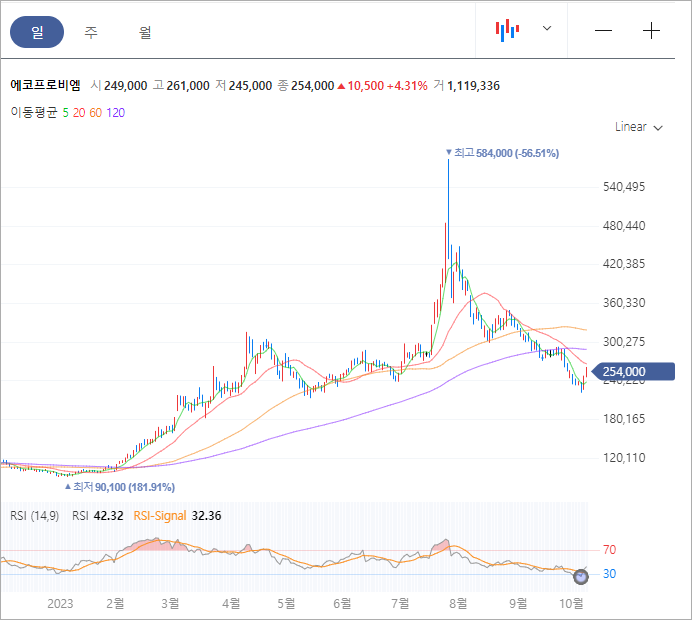Image resolution: width=692 pixels, height=620 pixels.
Task: Click the 8월 date axis label
Action: coord(458,603)
